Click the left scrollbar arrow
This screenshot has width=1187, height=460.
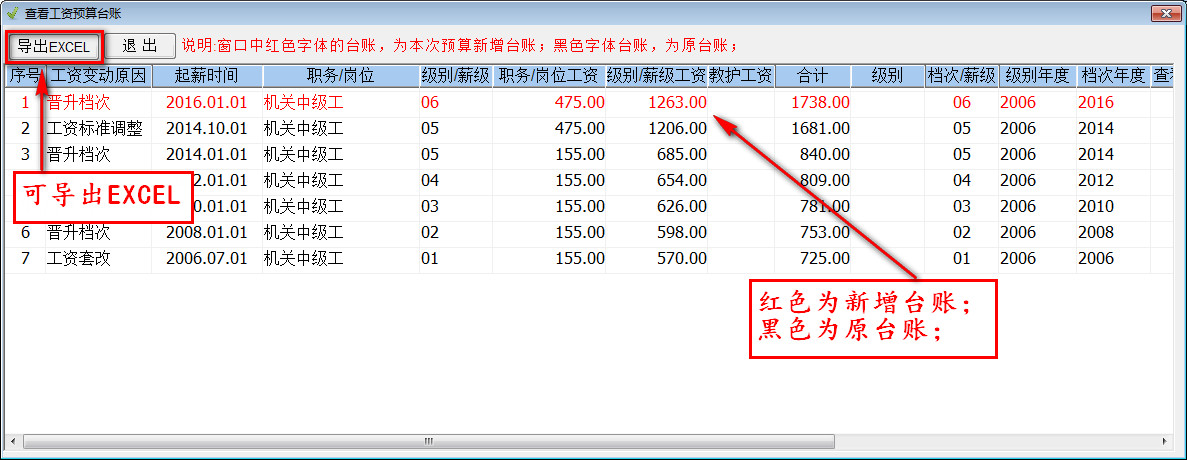click(12, 441)
